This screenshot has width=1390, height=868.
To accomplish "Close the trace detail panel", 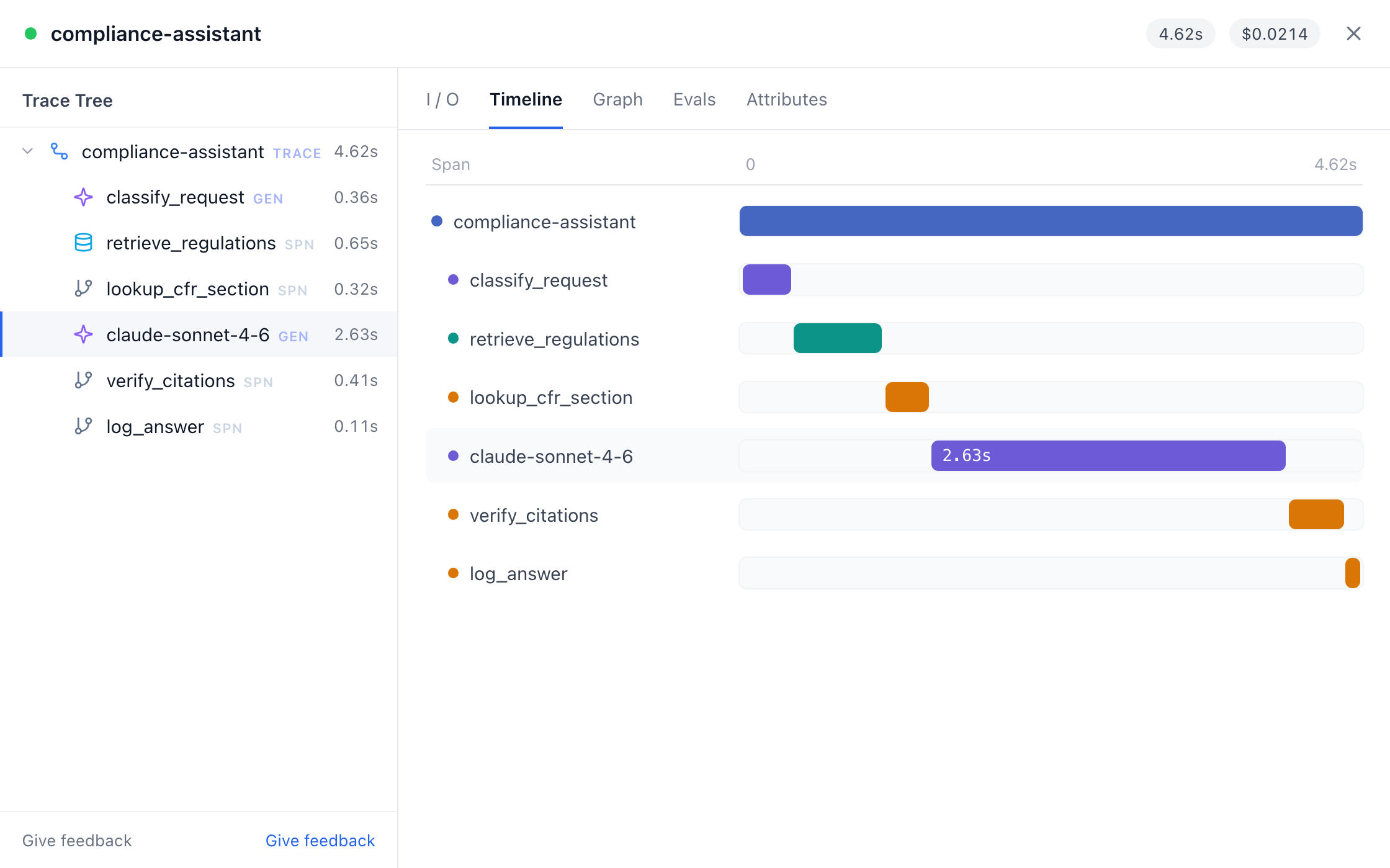I will pos(1353,34).
